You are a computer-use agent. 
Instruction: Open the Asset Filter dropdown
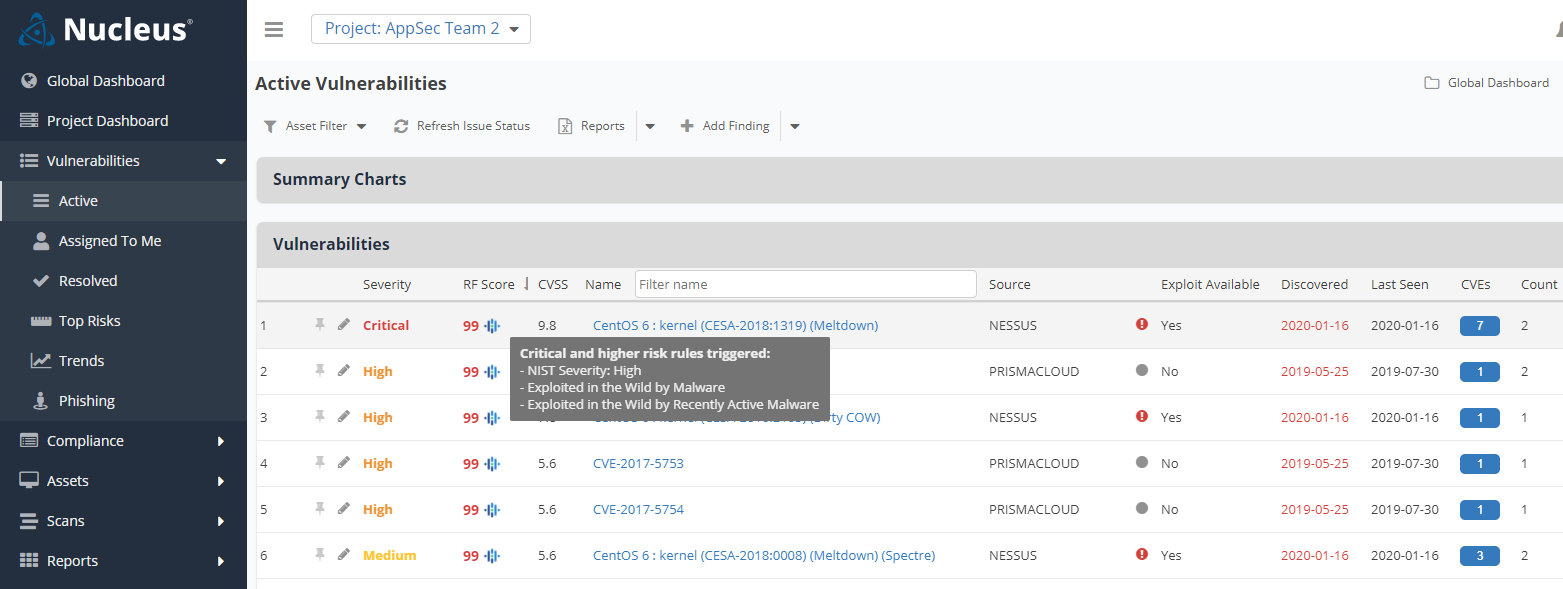[x=315, y=126]
